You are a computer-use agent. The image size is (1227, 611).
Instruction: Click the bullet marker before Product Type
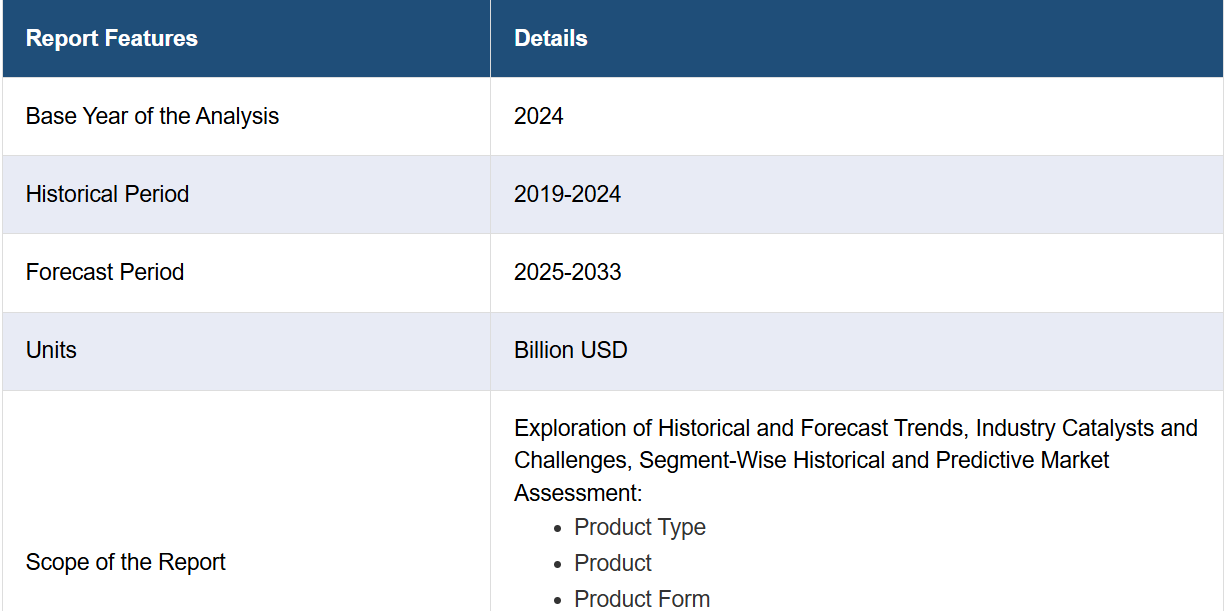click(x=558, y=528)
